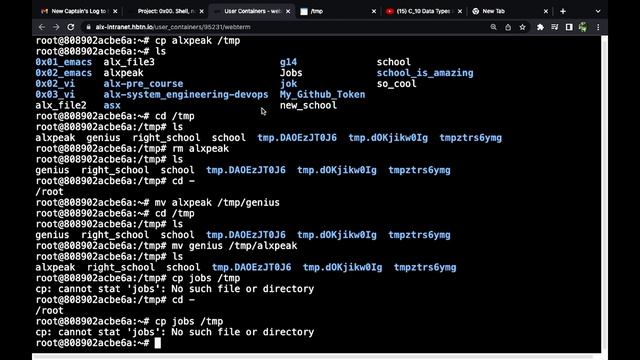Viewport: 640px width, 360px height.
Task: Click the My_Github_Token directory name
Action: pyautogui.click(x=322, y=94)
